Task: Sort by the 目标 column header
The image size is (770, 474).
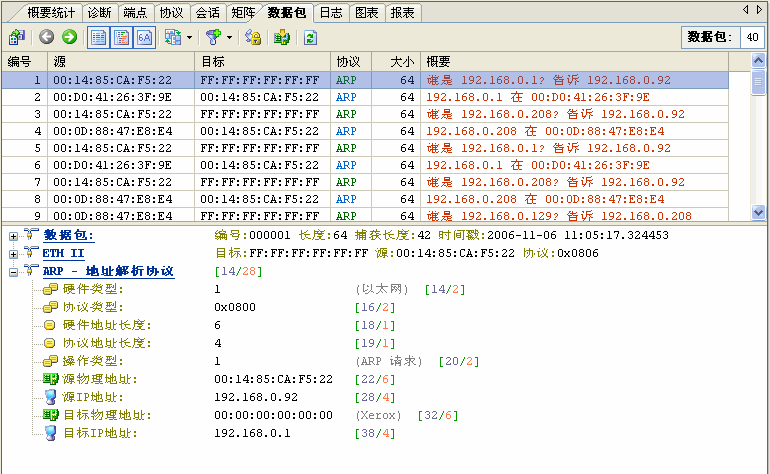Action: pyautogui.click(x=262, y=61)
